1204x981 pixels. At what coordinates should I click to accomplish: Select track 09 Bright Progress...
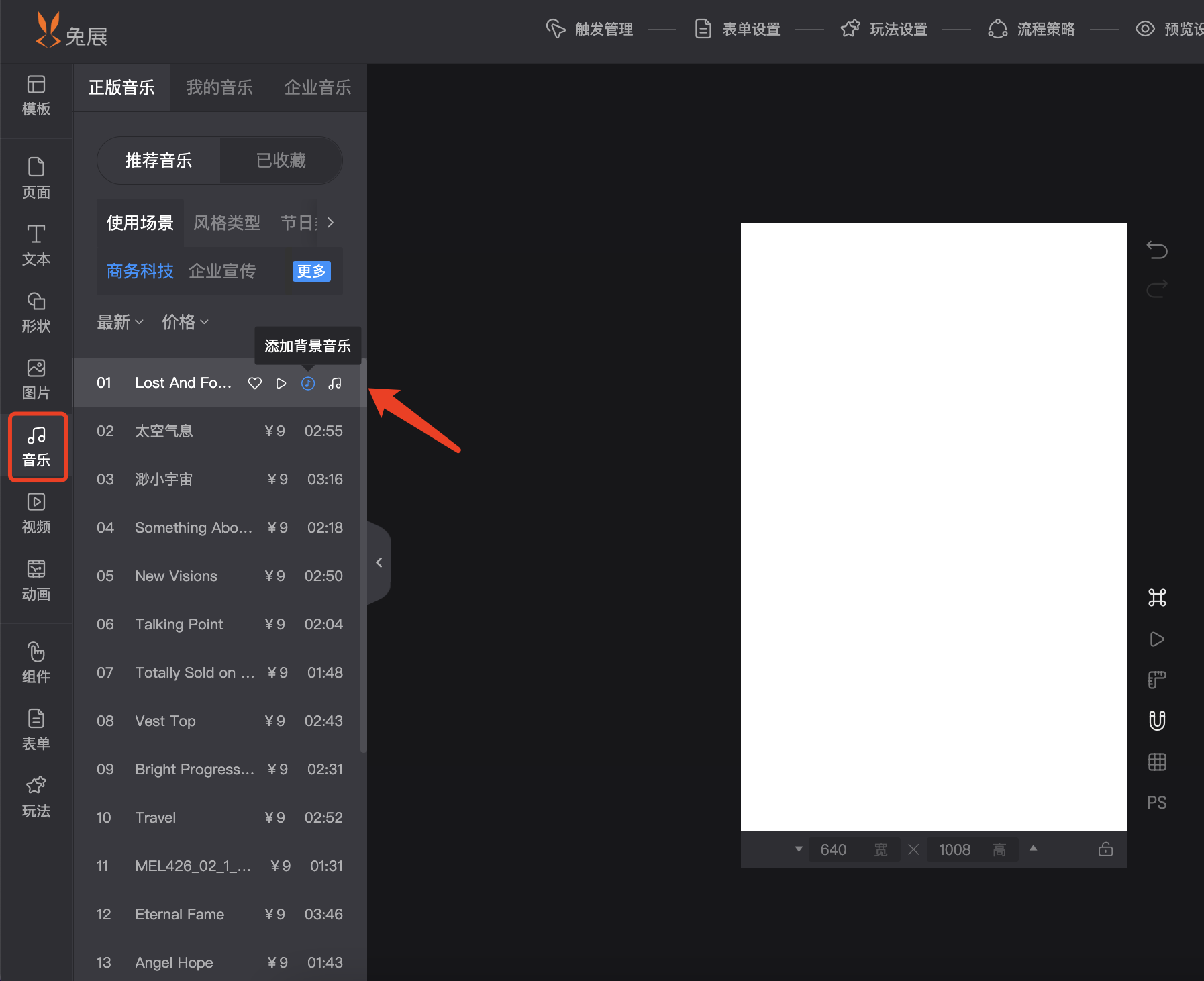(x=219, y=769)
